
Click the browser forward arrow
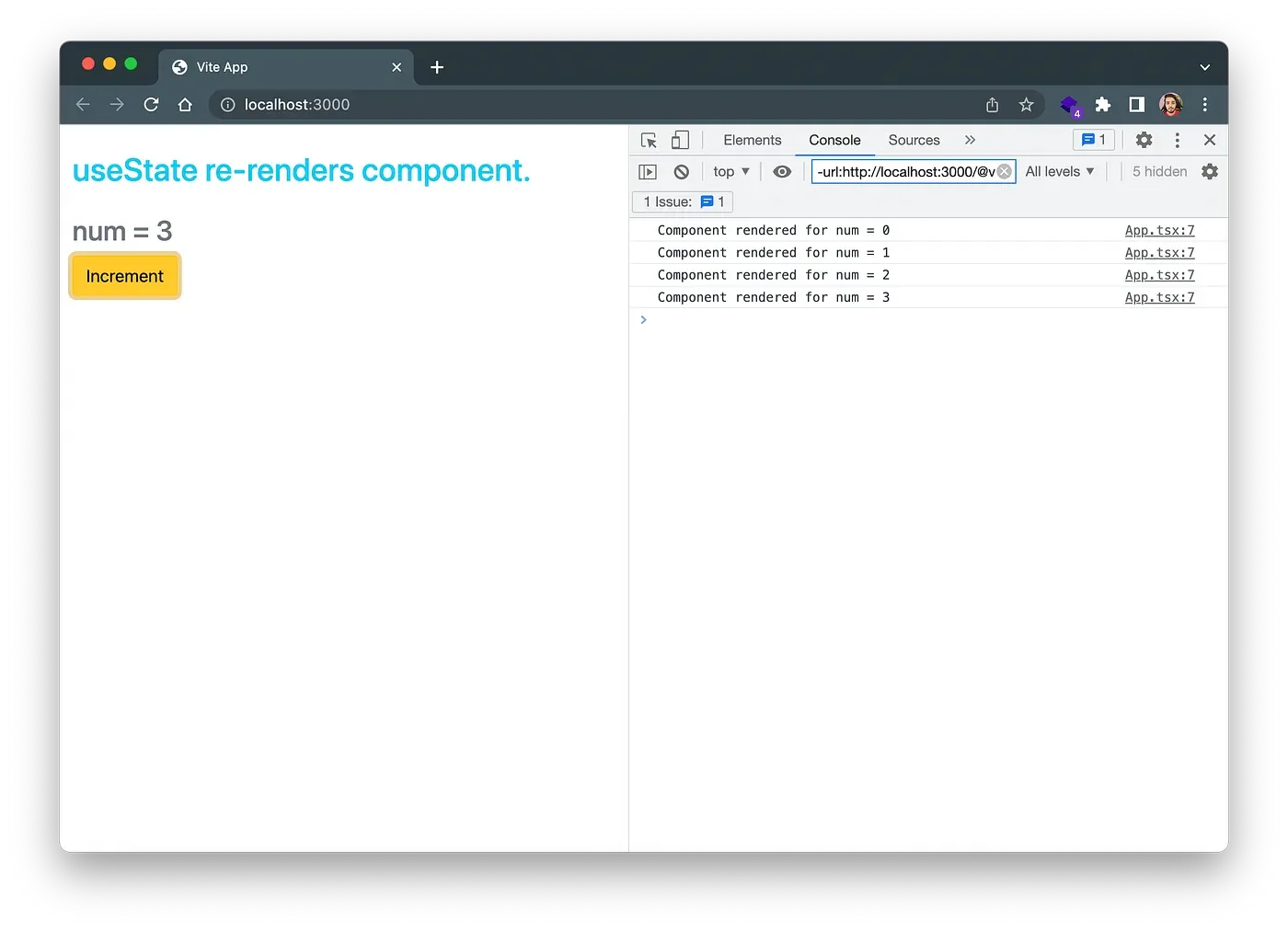117,105
